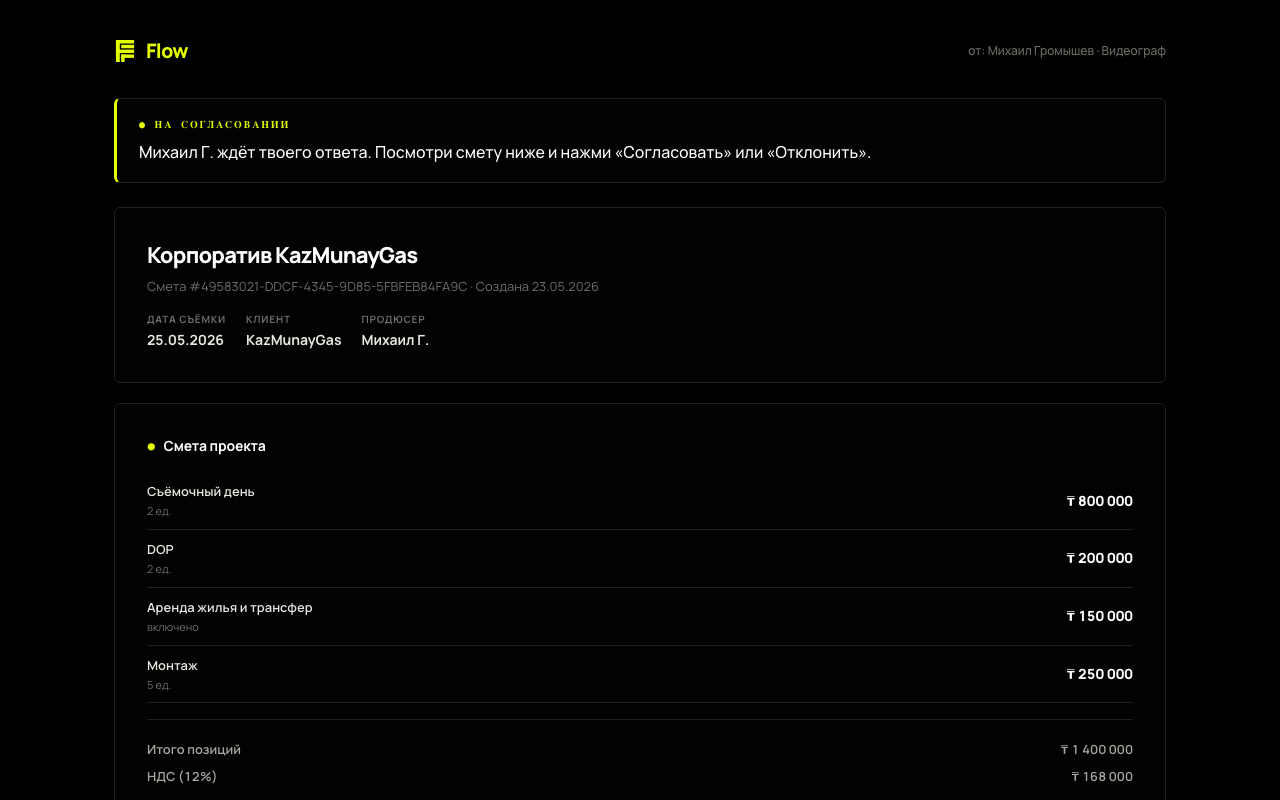The width and height of the screenshot is (1280, 800).
Task: Click the amount '₸ 800 000'
Action: pos(1100,501)
